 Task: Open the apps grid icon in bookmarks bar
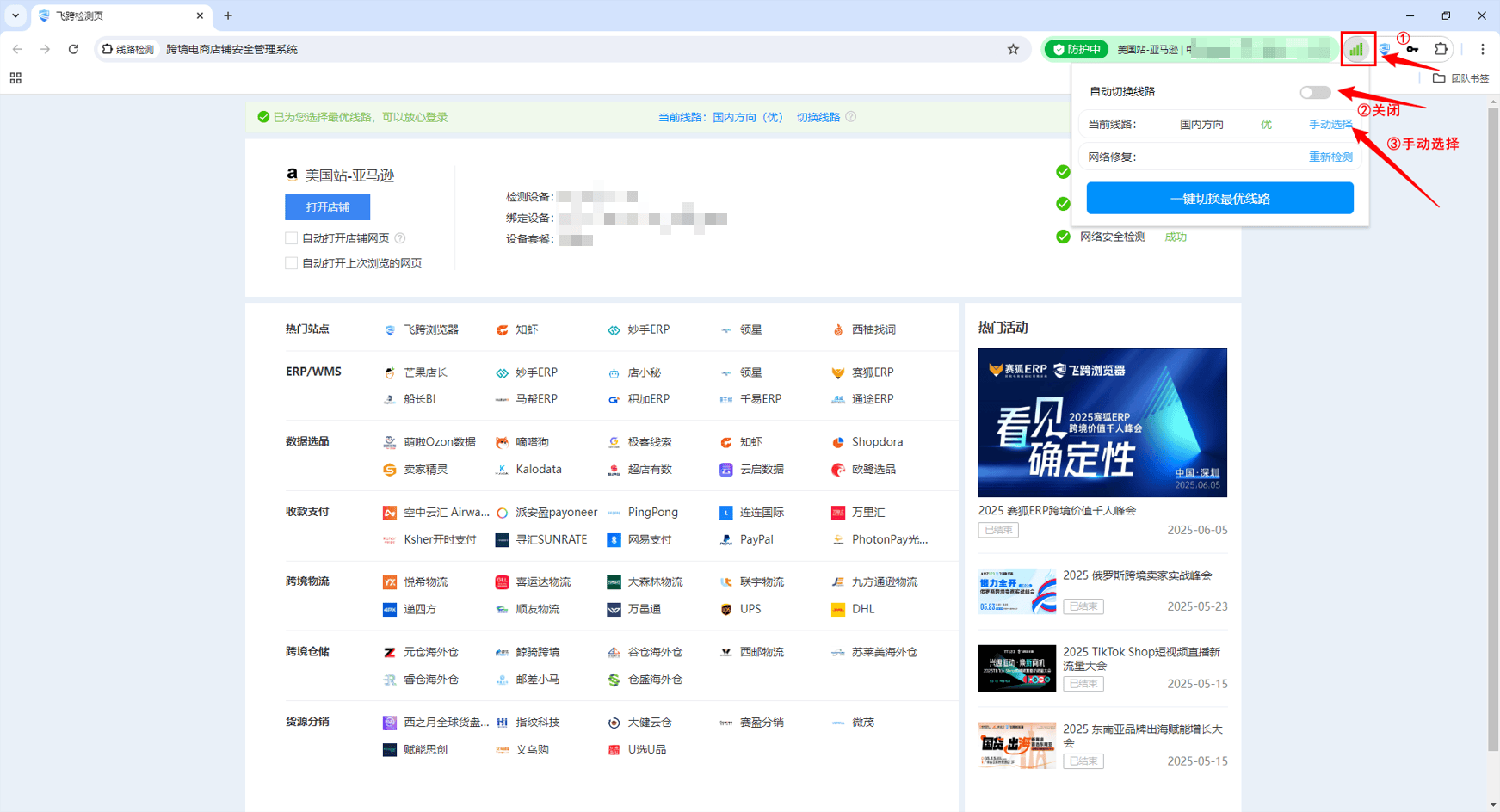[x=15, y=78]
